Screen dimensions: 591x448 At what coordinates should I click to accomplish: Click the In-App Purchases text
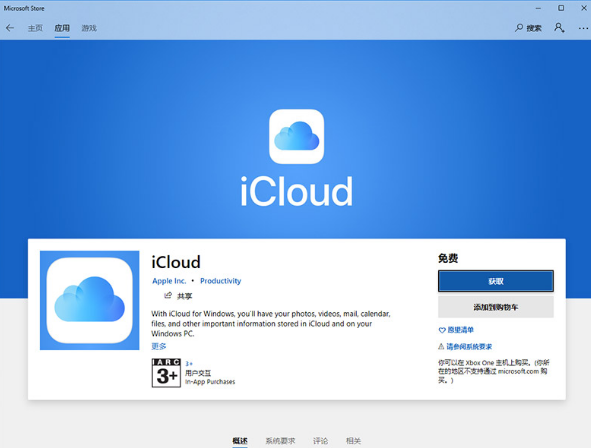(210, 382)
